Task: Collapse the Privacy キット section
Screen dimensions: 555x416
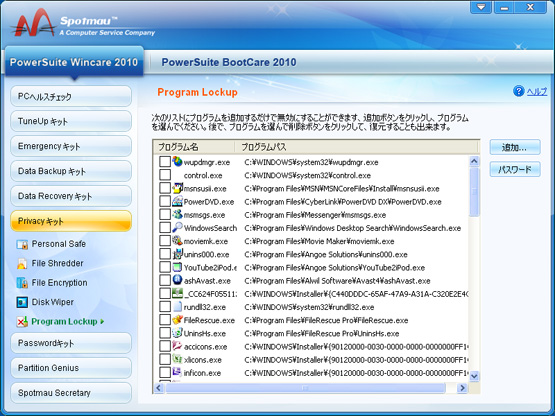Action: pos(71,221)
